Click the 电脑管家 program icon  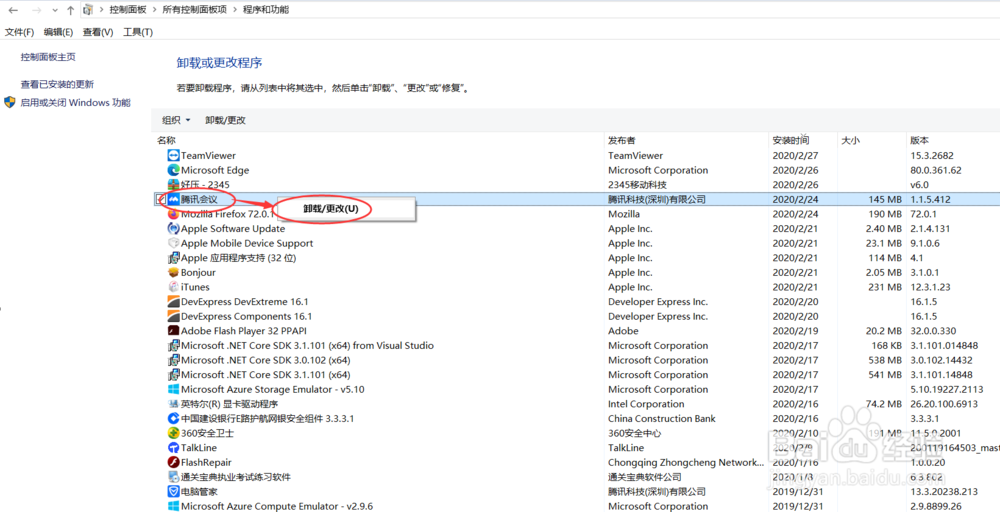coord(173,492)
